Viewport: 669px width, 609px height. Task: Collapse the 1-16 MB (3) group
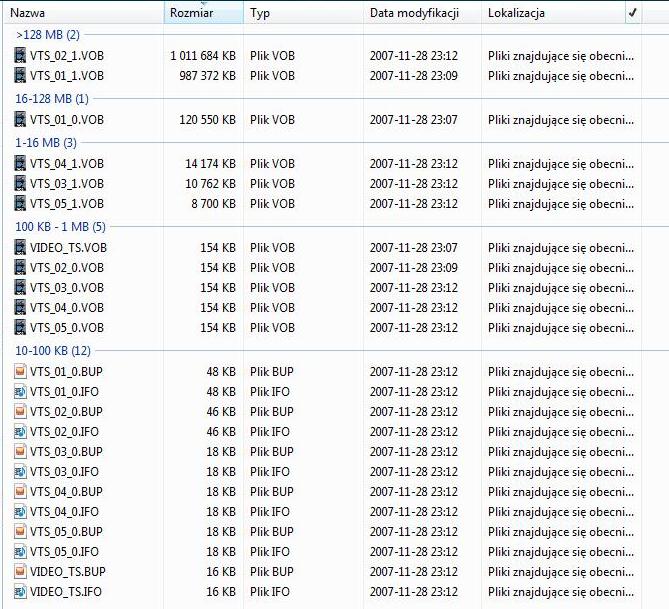[46, 143]
